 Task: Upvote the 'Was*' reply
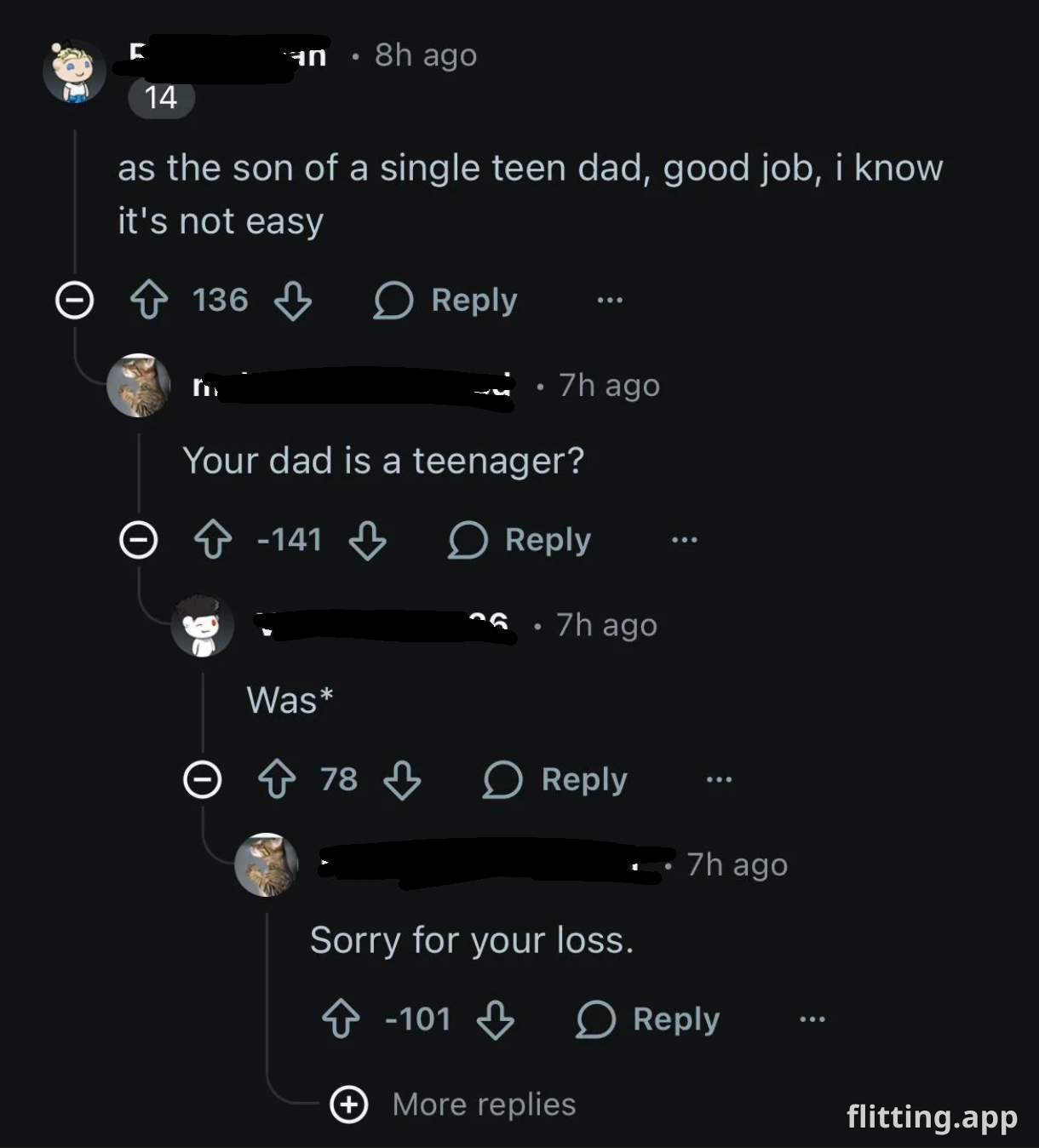point(277,779)
